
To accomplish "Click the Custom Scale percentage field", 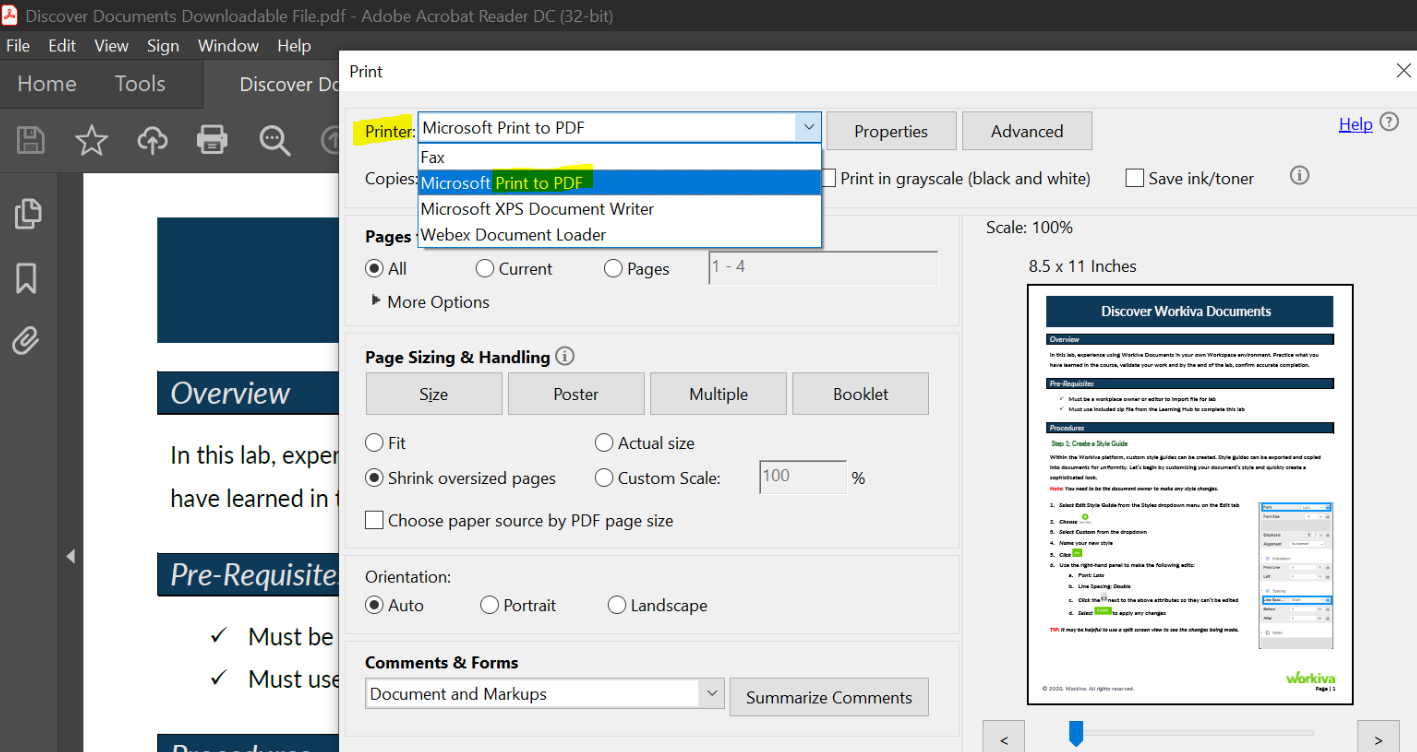I will 803,478.
